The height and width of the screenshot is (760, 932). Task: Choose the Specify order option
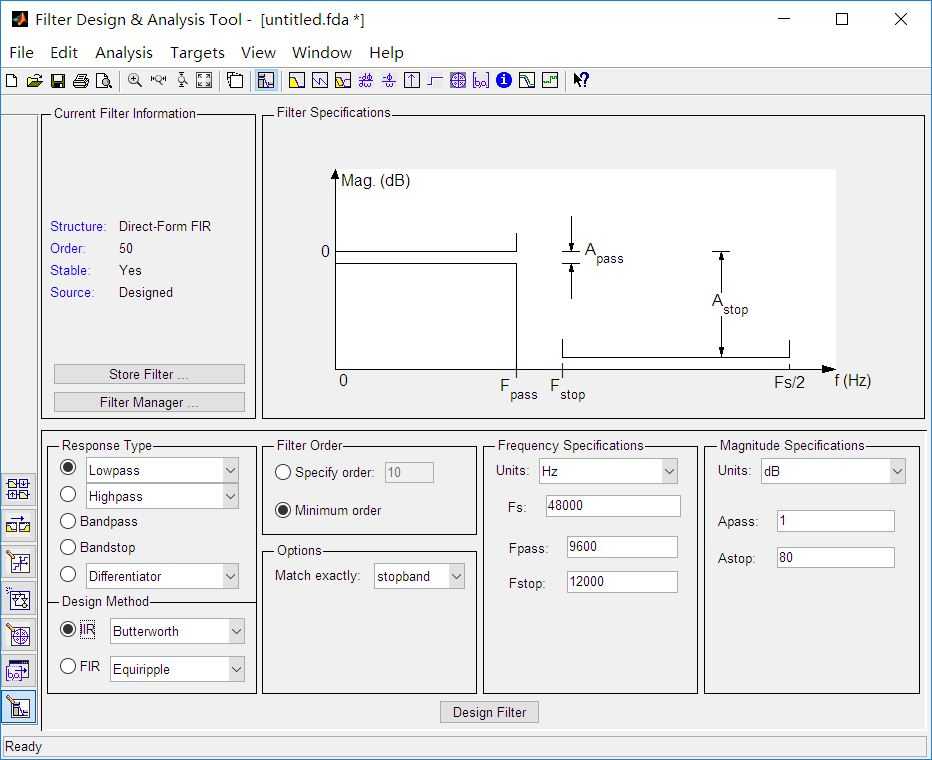click(283, 472)
